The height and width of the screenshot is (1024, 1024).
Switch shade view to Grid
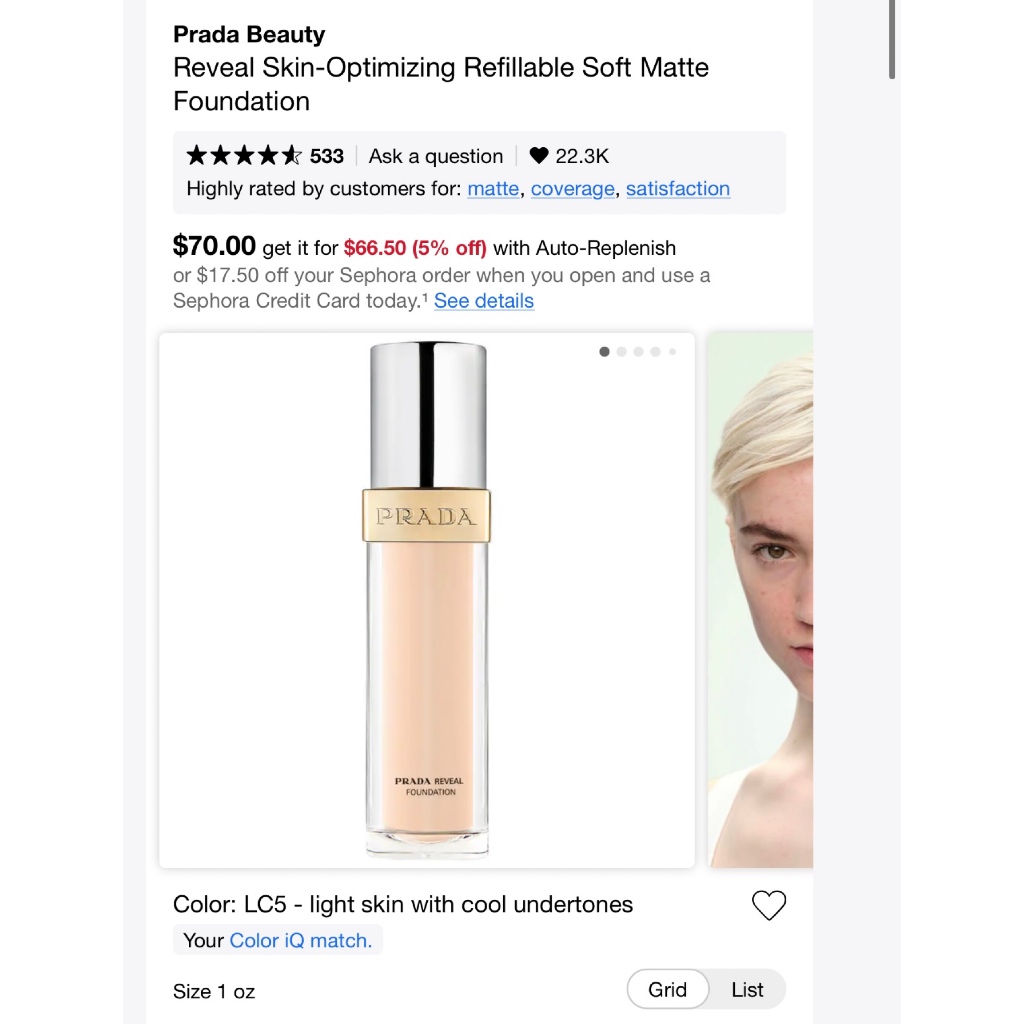667,989
